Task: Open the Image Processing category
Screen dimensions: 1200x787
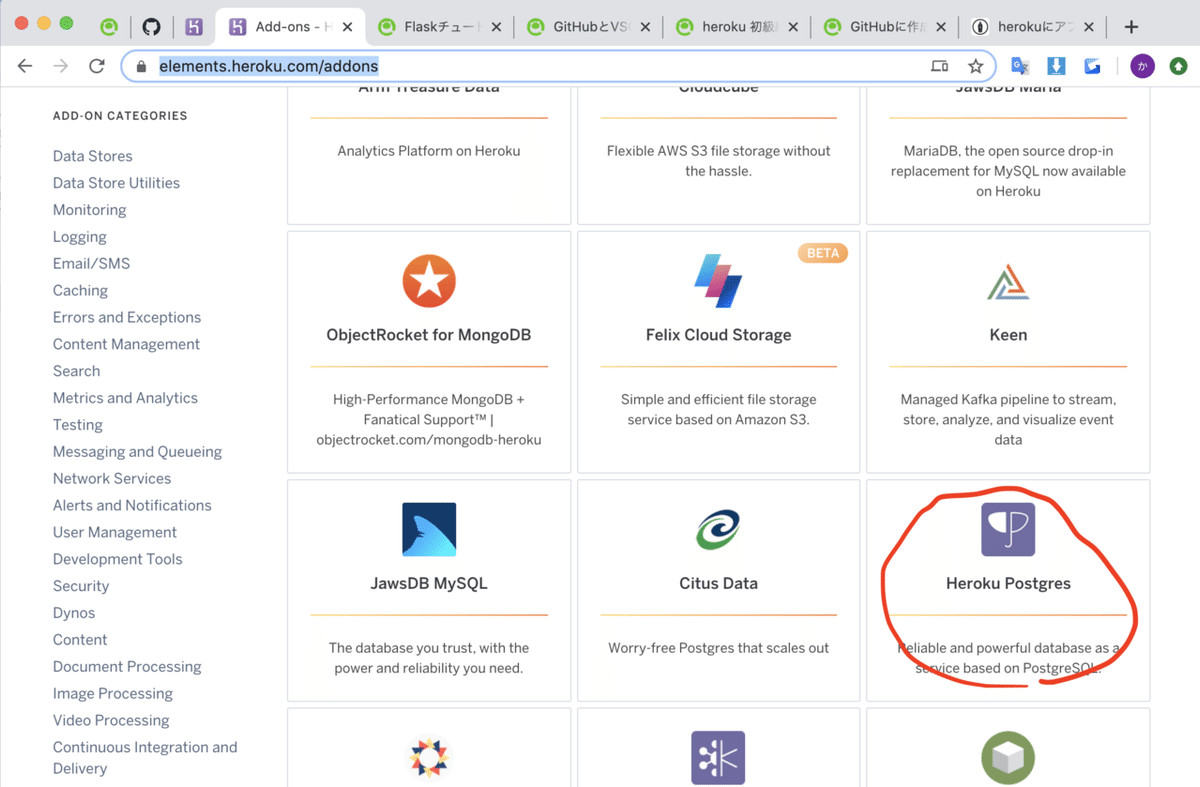Action: [112, 694]
